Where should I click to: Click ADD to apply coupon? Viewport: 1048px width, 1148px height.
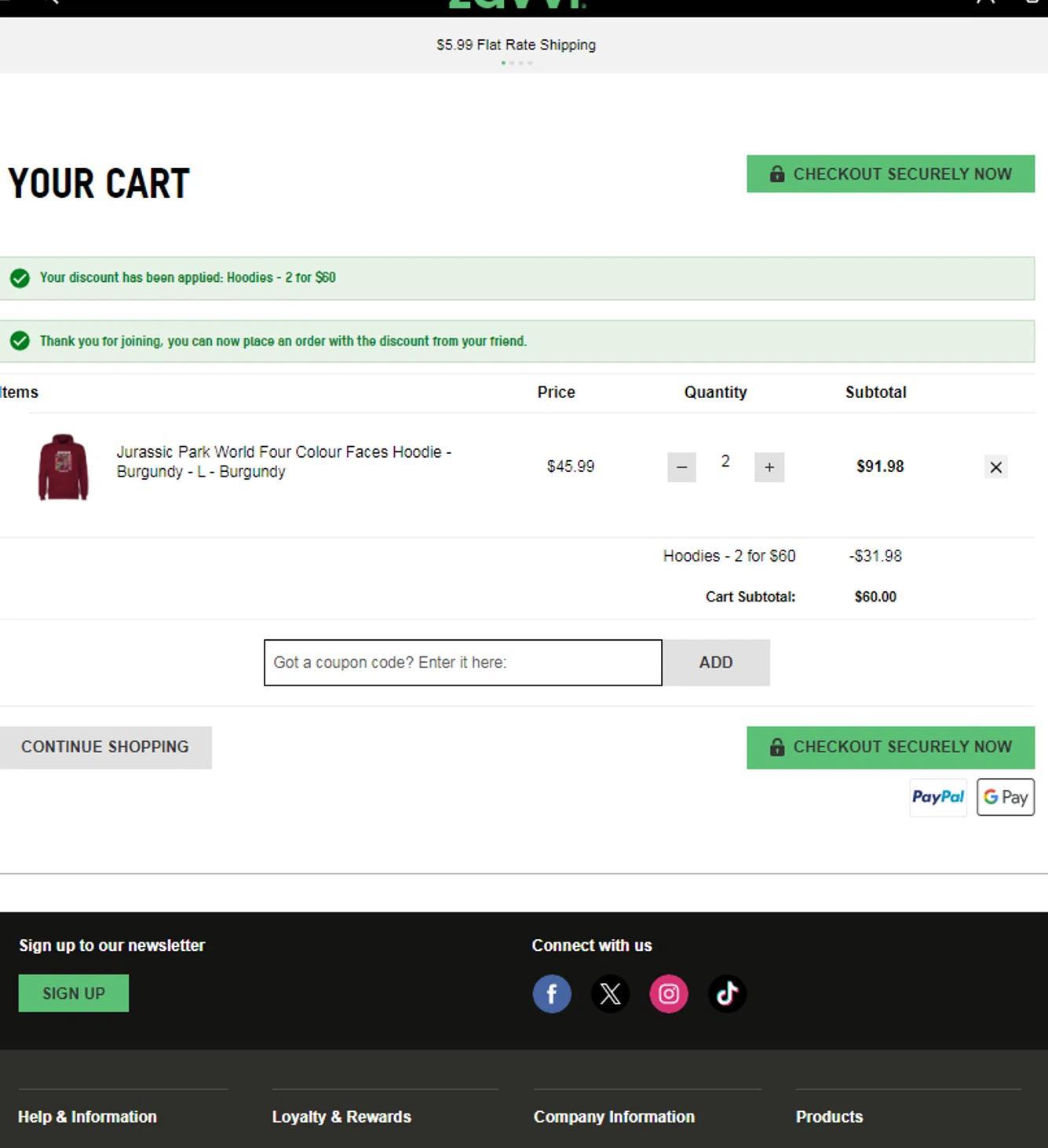click(716, 663)
